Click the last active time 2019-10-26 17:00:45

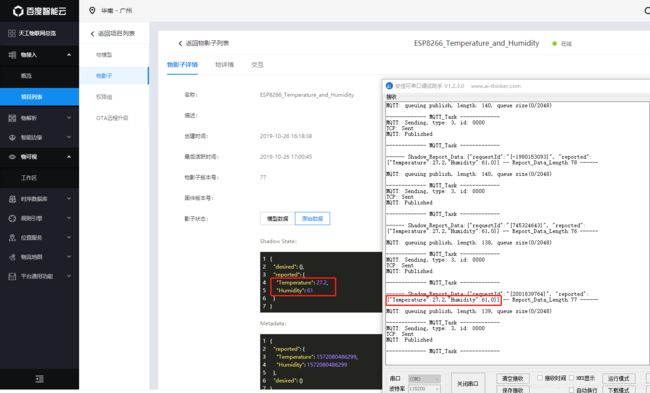click(x=286, y=157)
